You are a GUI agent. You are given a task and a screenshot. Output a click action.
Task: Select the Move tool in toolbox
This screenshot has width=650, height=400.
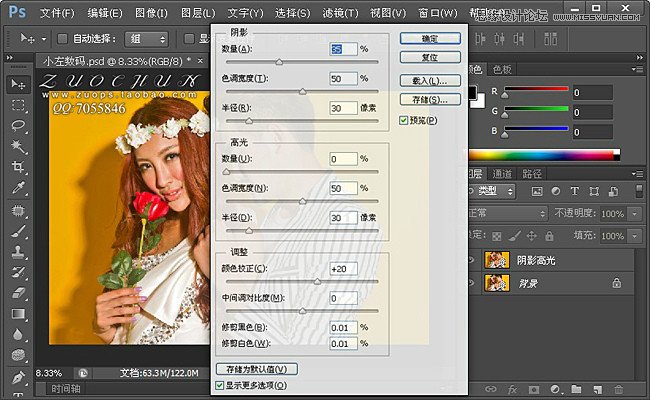coord(18,84)
